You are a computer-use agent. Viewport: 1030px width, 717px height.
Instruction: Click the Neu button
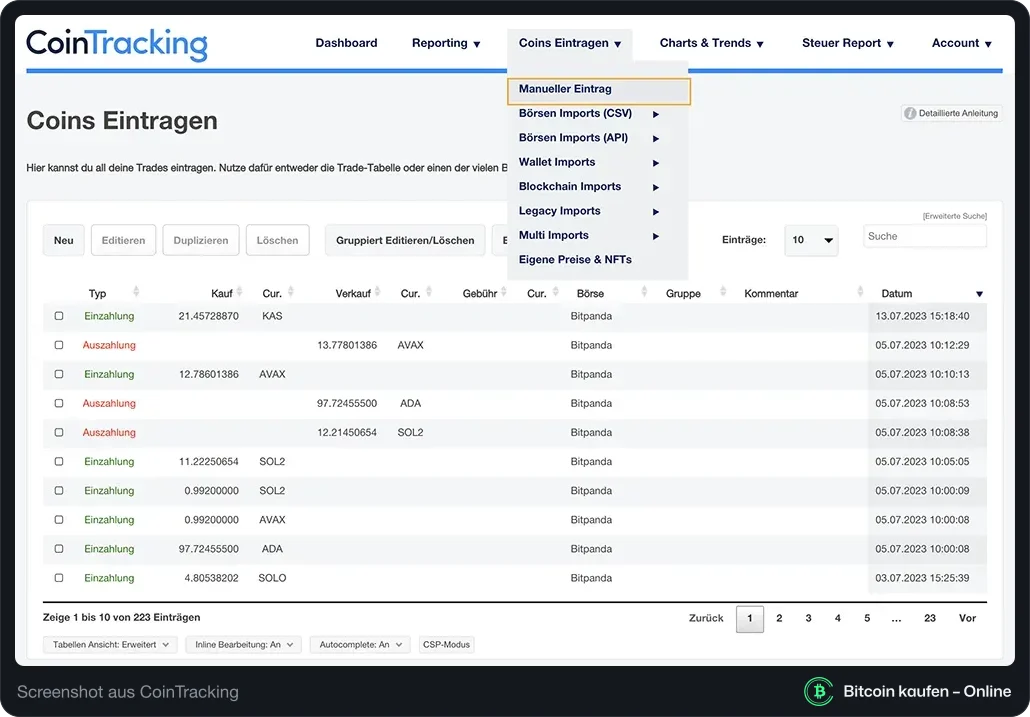[x=64, y=240]
